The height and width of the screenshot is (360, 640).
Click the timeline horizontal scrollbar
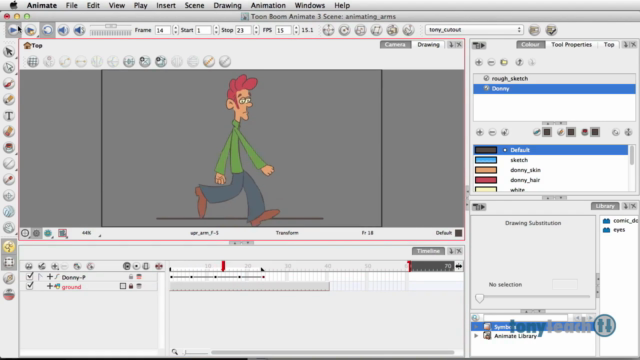pos(333,352)
